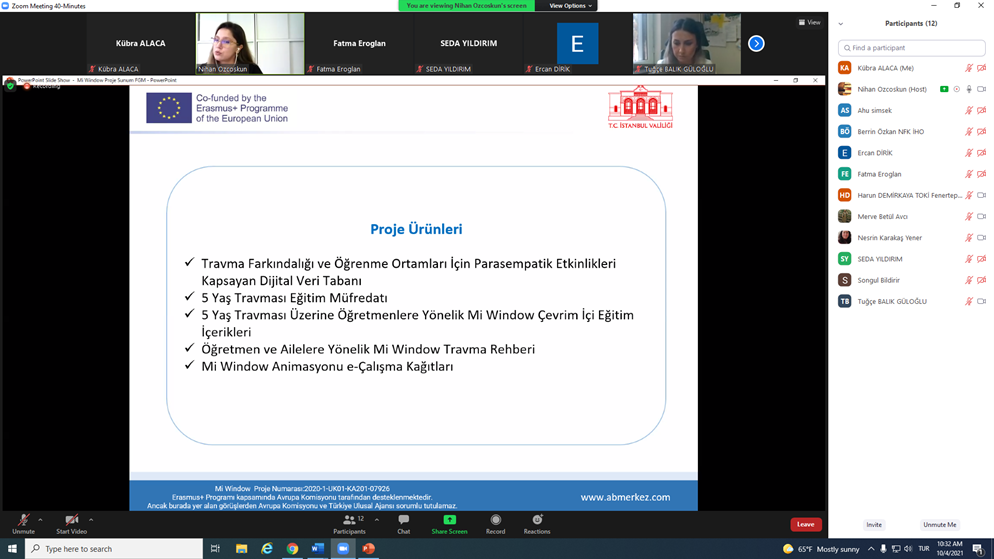Open the Participants panel icon
The width and height of the screenshot is (994, 559).
[349, 523]
